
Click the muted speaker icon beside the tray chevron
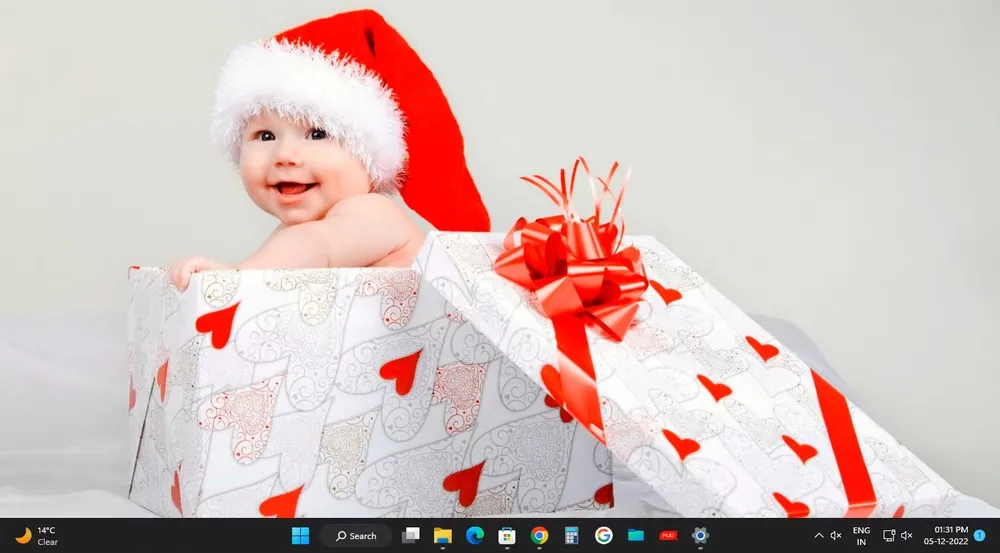tap(836, 536)
